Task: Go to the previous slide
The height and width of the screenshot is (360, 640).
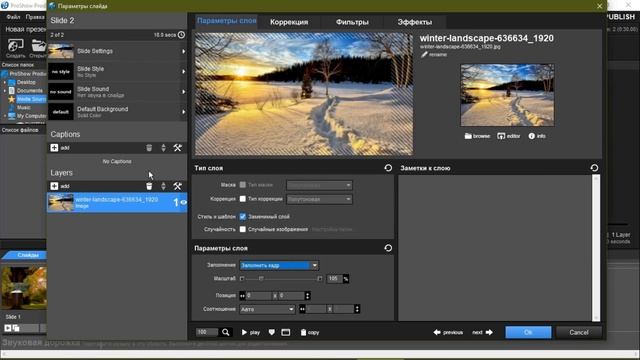Action: (x=448, y=332)
